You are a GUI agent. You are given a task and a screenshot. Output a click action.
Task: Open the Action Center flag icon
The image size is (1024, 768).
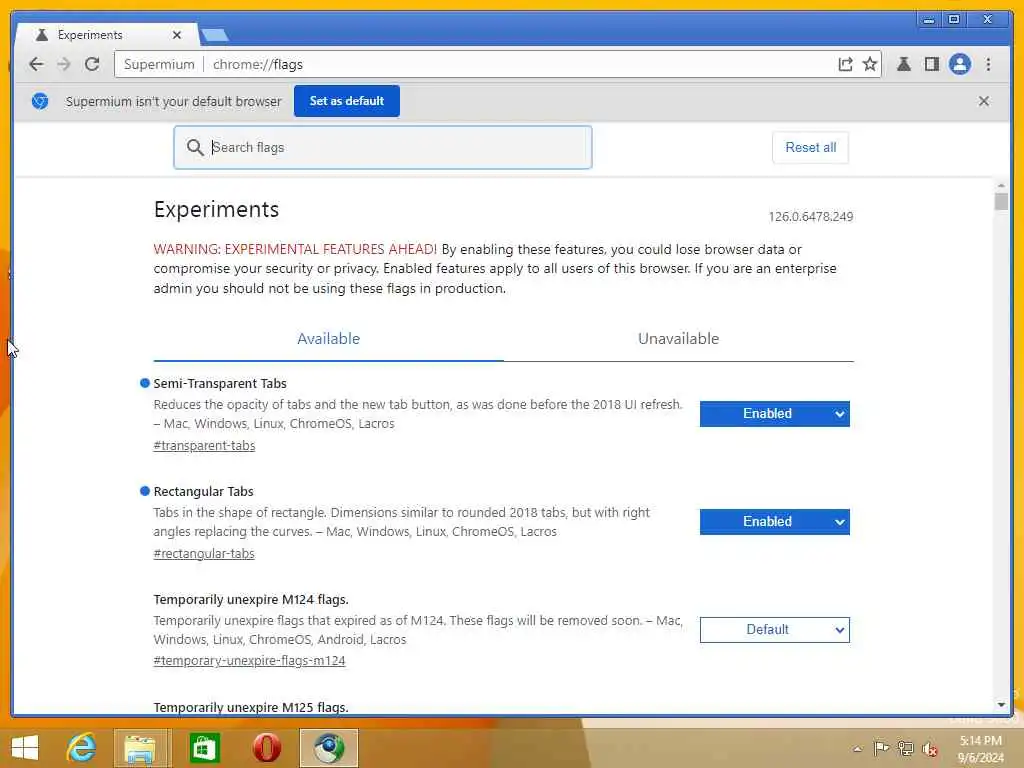[881, 748]
